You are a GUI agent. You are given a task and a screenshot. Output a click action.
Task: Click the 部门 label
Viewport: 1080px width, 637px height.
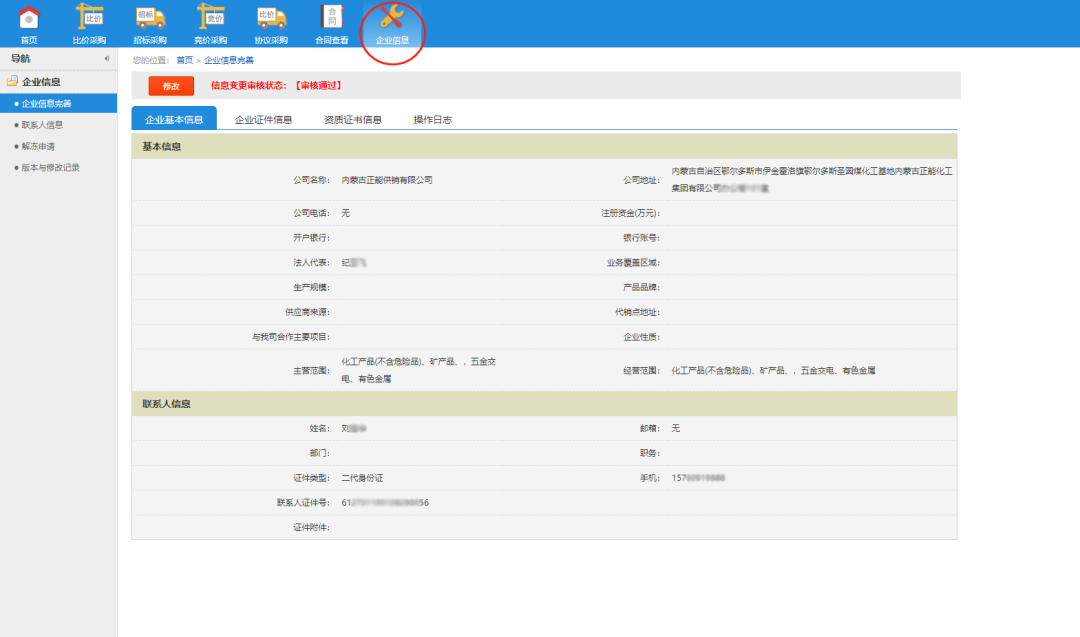pos(320,453)
